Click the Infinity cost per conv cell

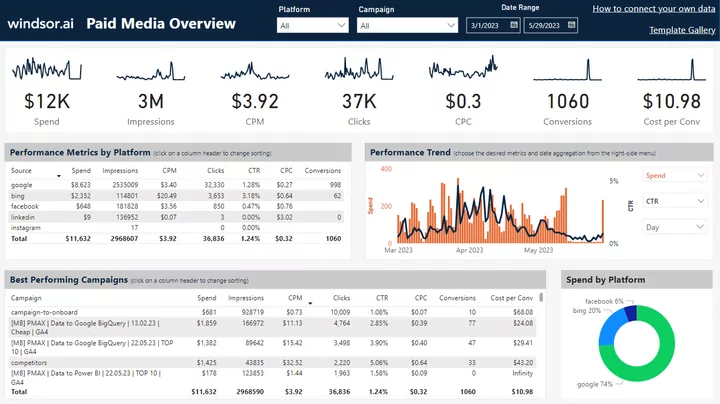click(523, 373)
